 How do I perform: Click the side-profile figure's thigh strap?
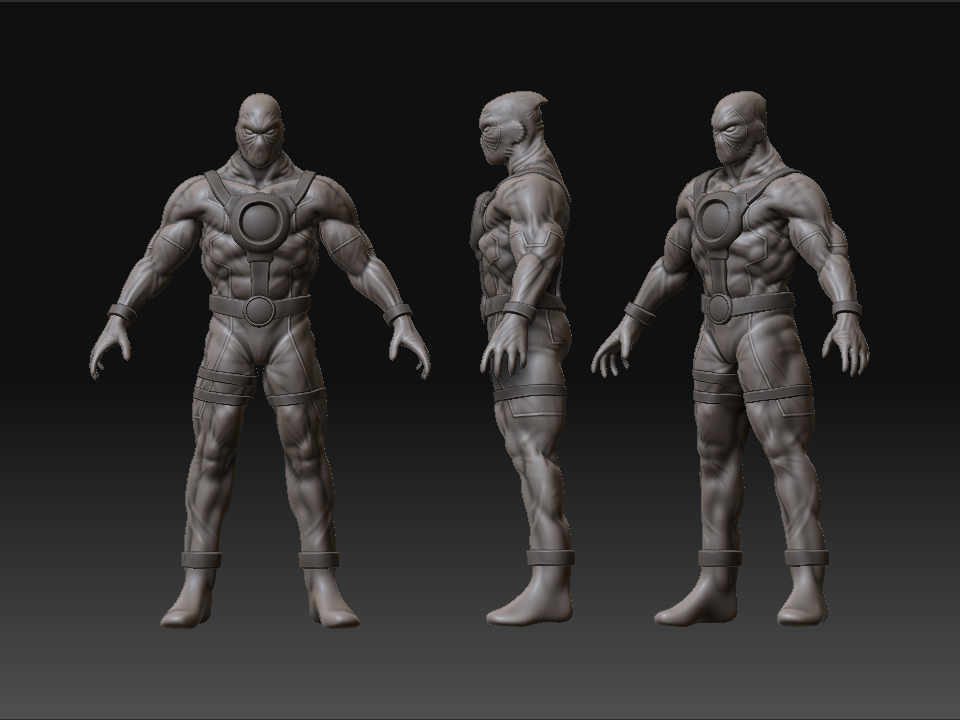coord(528,392)
